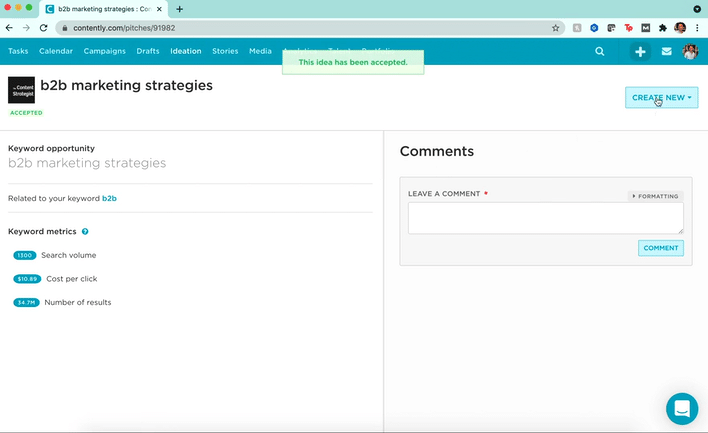The image size is (708, 433).
Task: Click the search magnifier icon in navbar
Action: coord(600,51)
